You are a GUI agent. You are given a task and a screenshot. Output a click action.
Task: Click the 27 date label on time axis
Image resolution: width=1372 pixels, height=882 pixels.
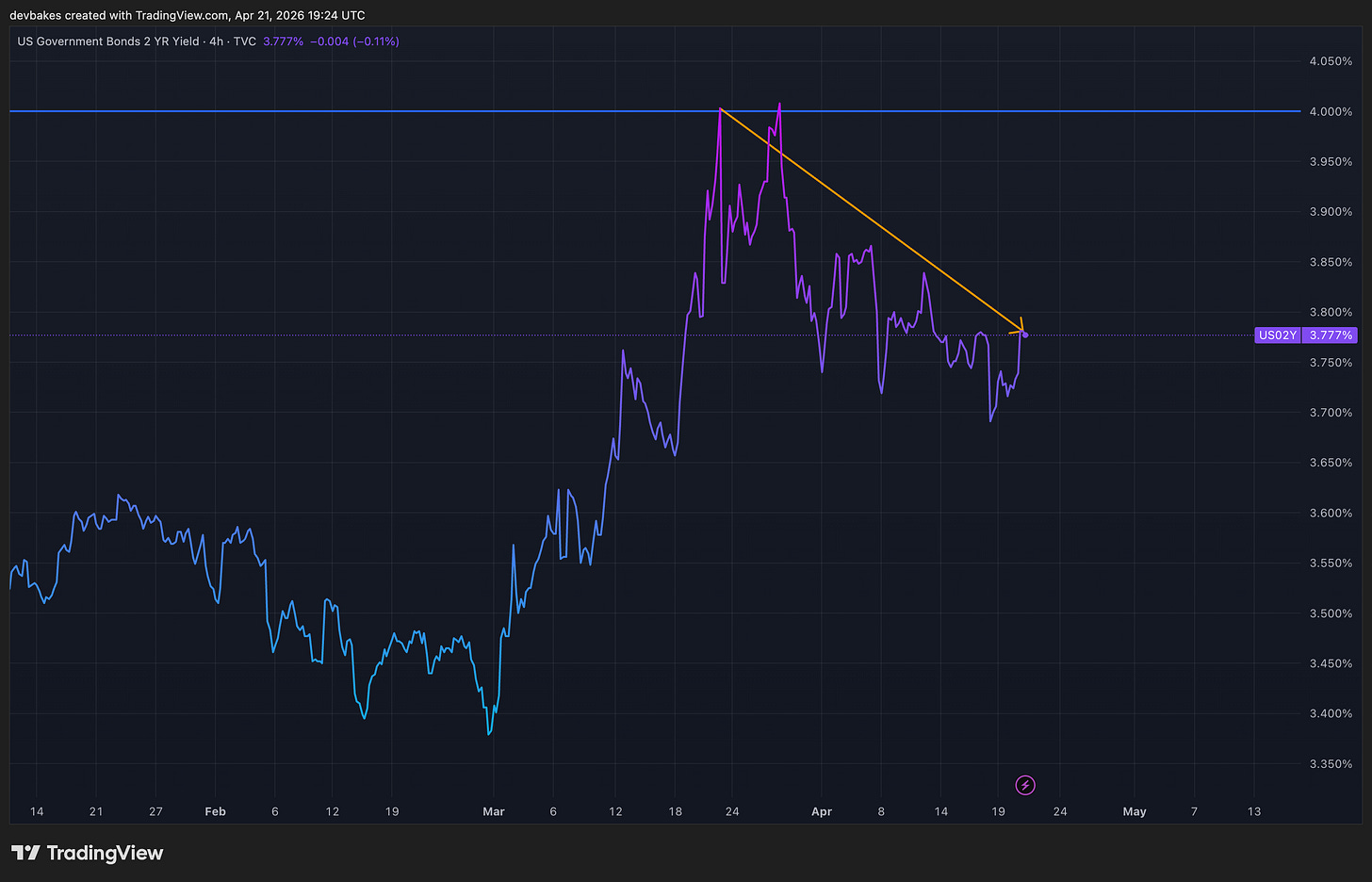[155, 811]
